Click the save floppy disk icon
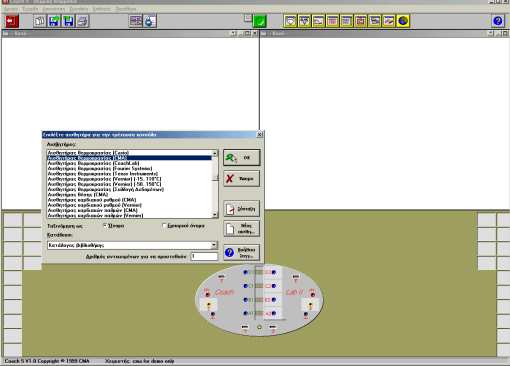Viewport: 510px width, 366px height. click(x=68, y=21)
